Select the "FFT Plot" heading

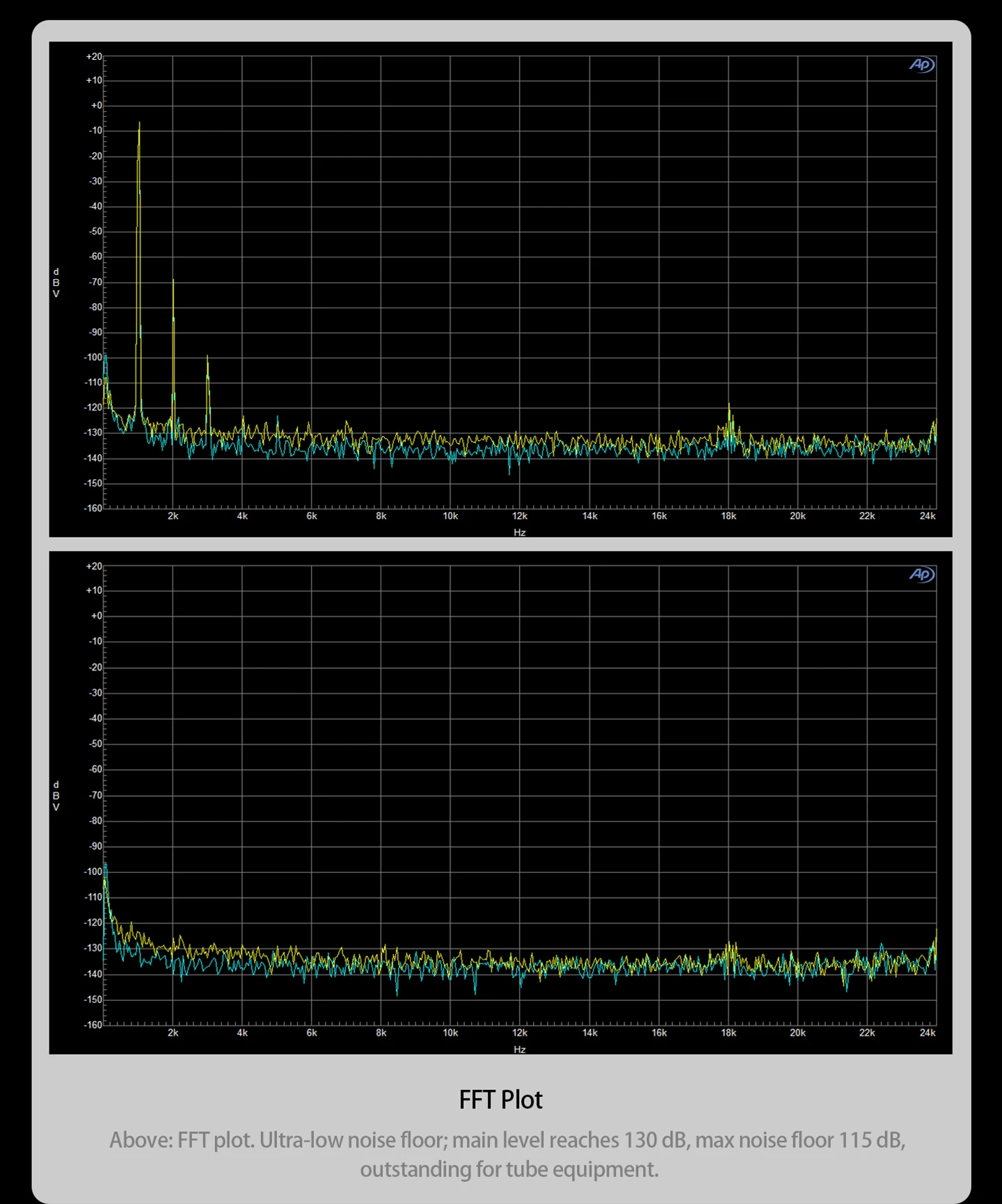pyautogui.click(x=500, y=1100)
